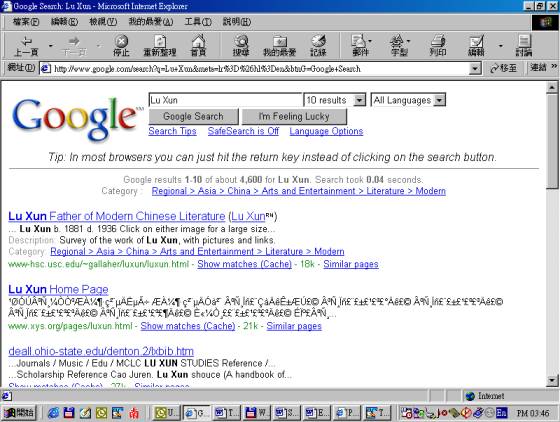Click the Windows logo throbber at top right

point(545,22)
